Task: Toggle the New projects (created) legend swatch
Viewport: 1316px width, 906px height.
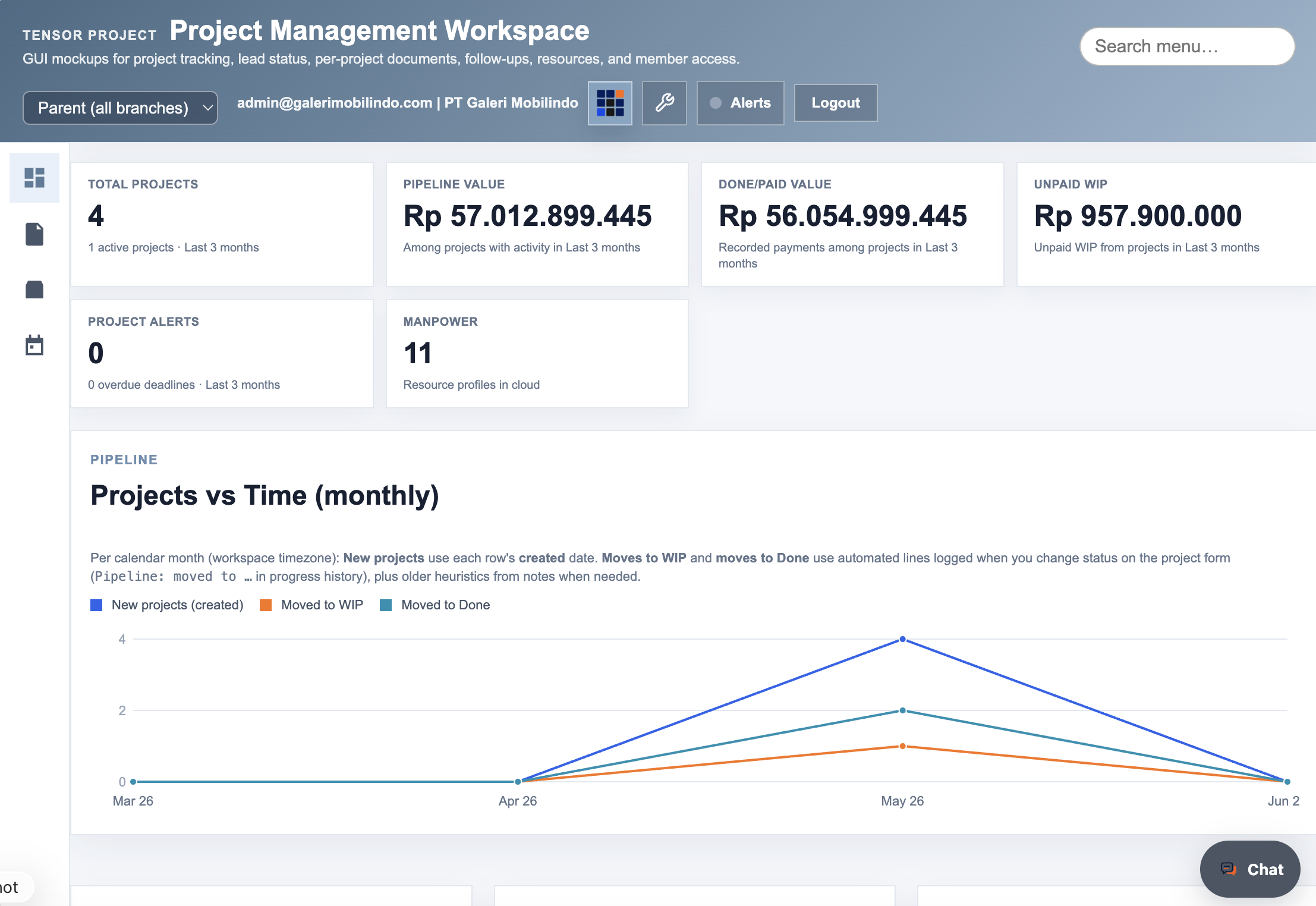Action: coord(96,605)
